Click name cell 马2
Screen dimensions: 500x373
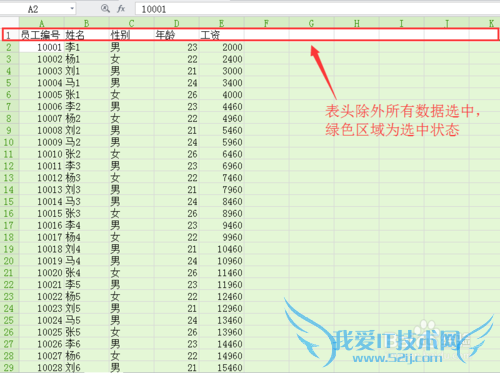click(x=86, y=142)
